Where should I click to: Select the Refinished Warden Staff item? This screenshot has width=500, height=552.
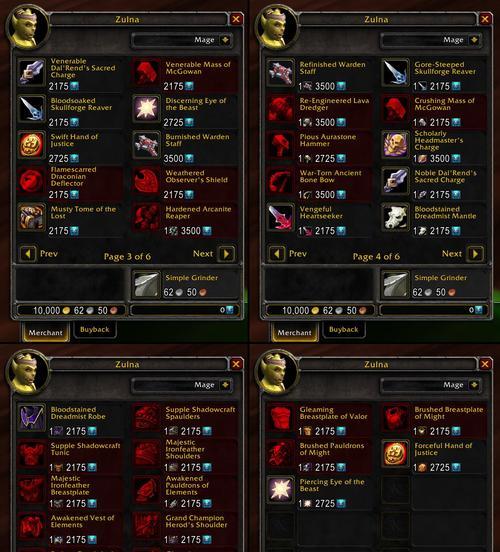click(318, 73)
